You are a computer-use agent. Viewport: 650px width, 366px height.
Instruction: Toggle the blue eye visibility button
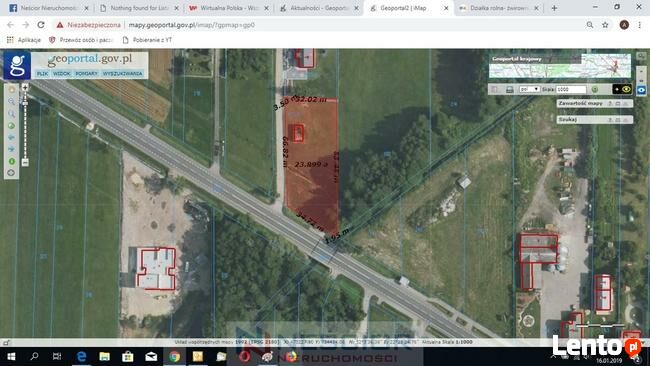click(641, 90)
